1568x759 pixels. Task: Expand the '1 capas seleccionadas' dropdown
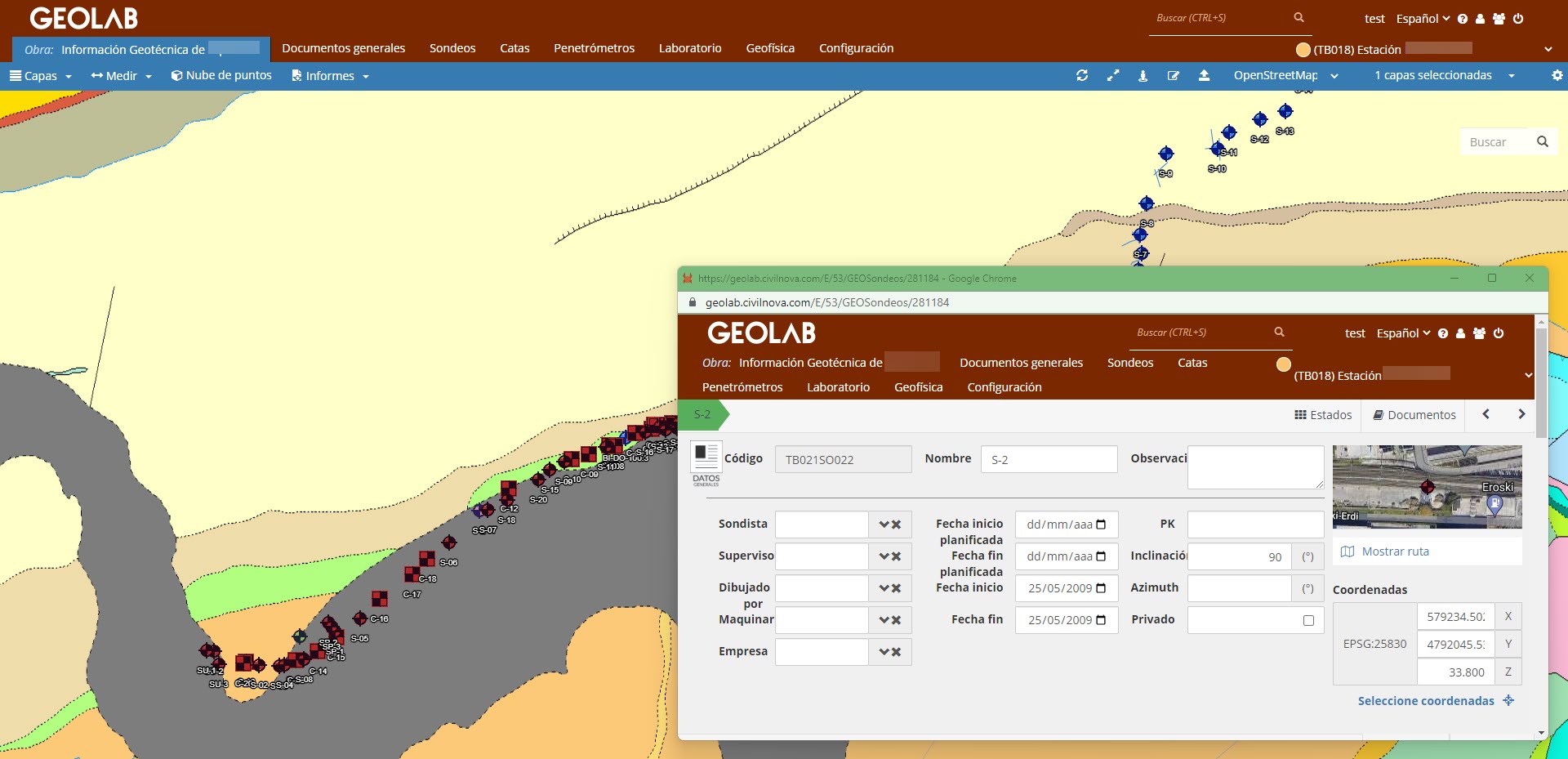1444,75
